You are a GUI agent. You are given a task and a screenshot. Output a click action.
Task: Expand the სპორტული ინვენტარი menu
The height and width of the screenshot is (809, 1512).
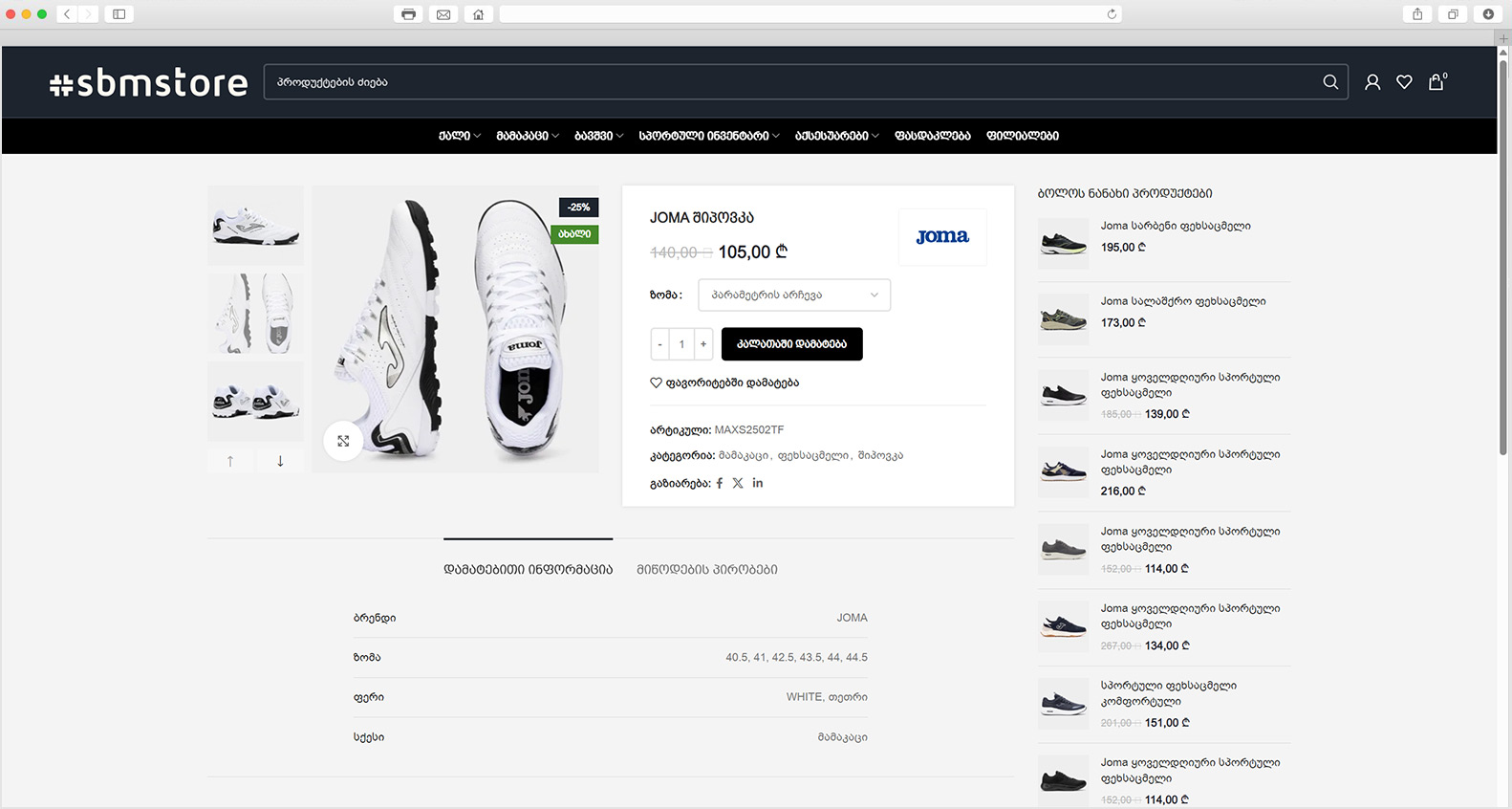pyautogui.click(x=709, y=136)
